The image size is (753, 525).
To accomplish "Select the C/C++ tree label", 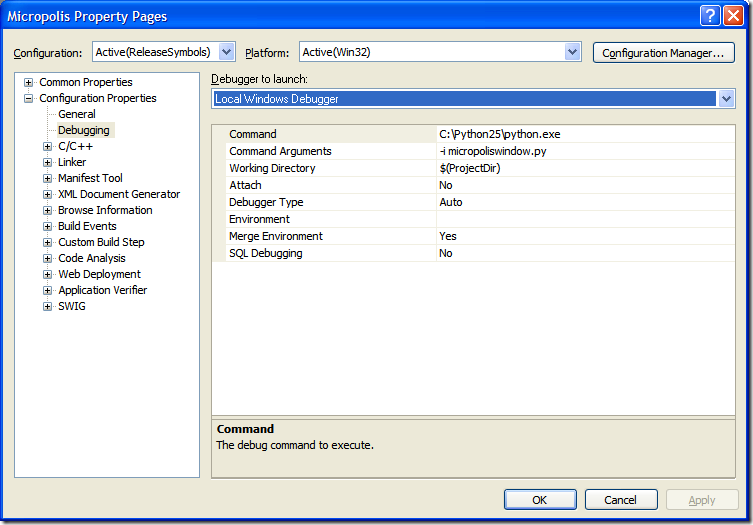I will [75, 146].
